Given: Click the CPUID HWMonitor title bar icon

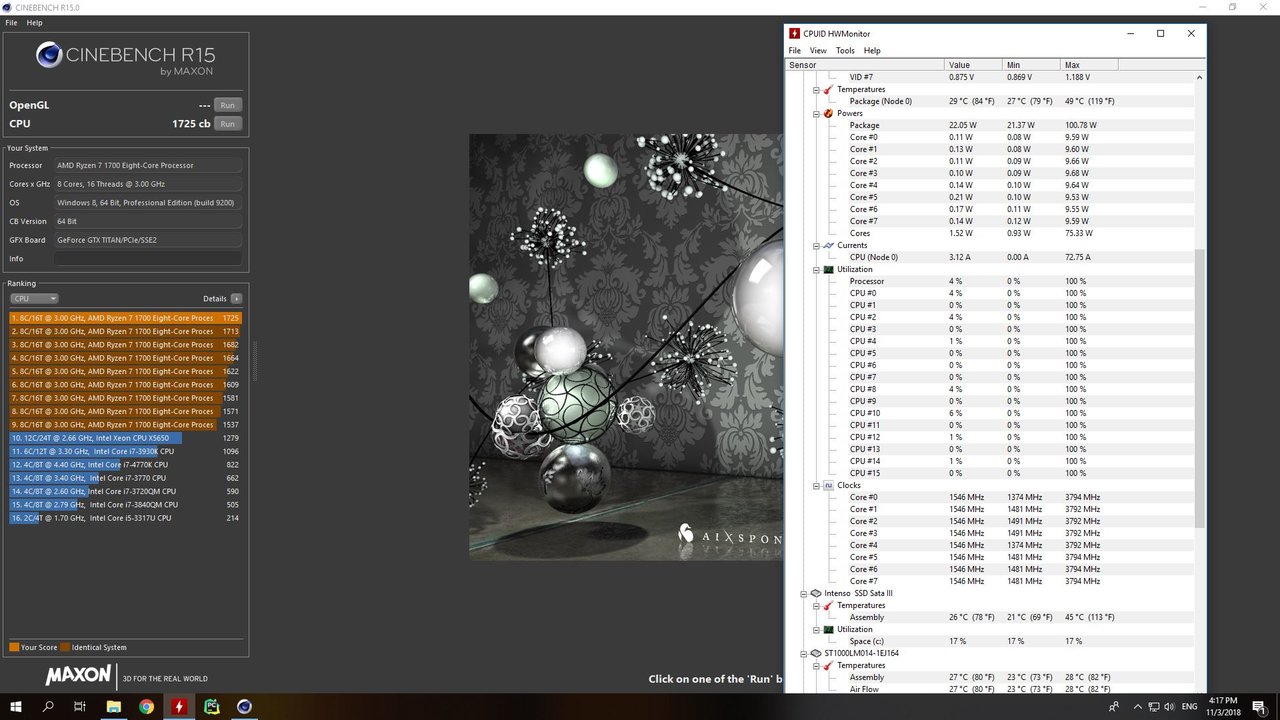Looking at the screenshot, I should [795, 33].
